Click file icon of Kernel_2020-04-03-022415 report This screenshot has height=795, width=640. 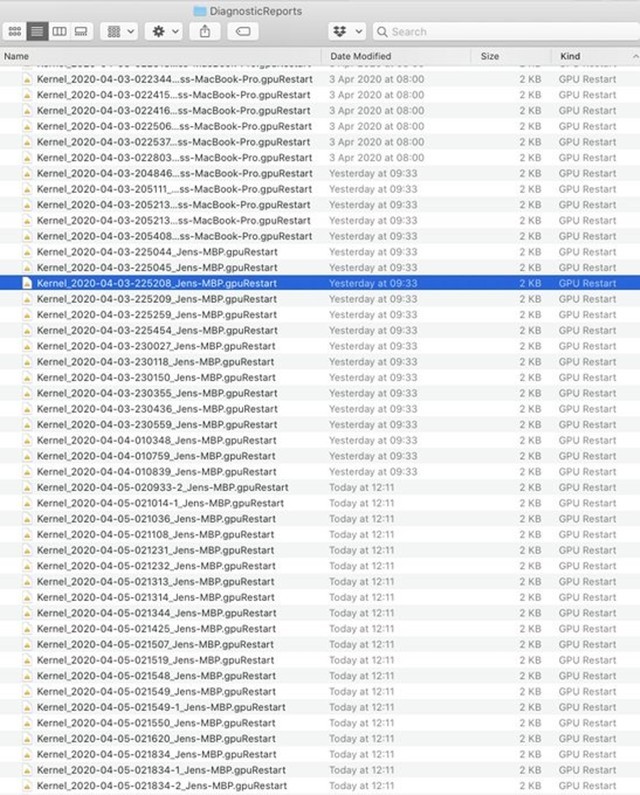click(27, 95)
